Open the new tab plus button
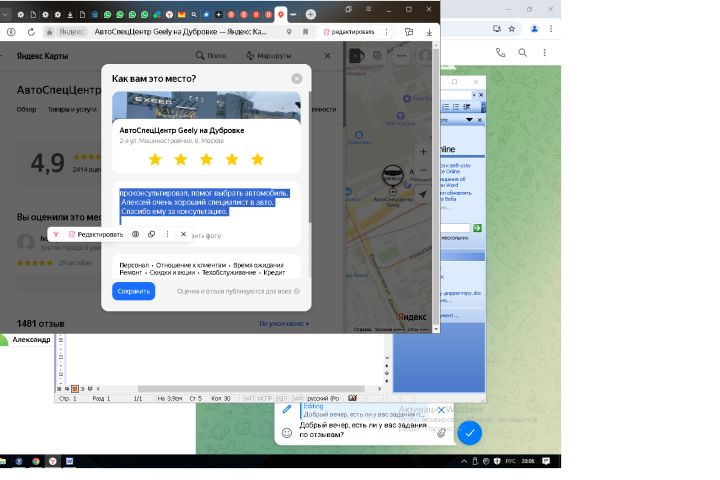Screen dimensions: 720x480 tap(311, 14)
